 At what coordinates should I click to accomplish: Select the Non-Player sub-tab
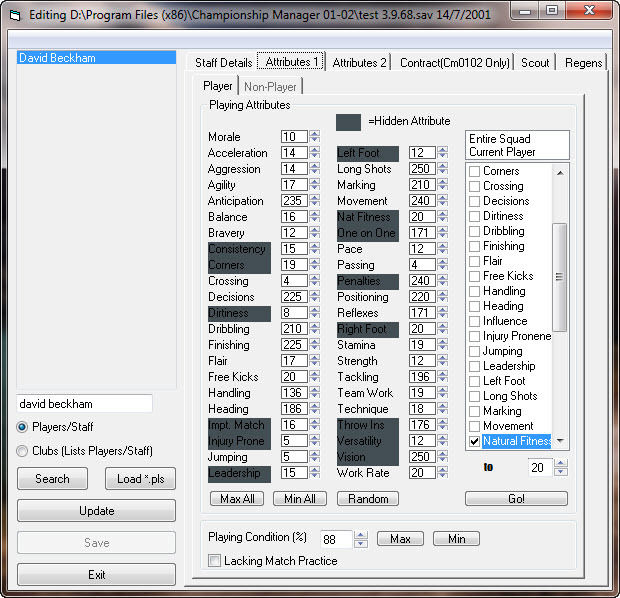click(270, 87)
